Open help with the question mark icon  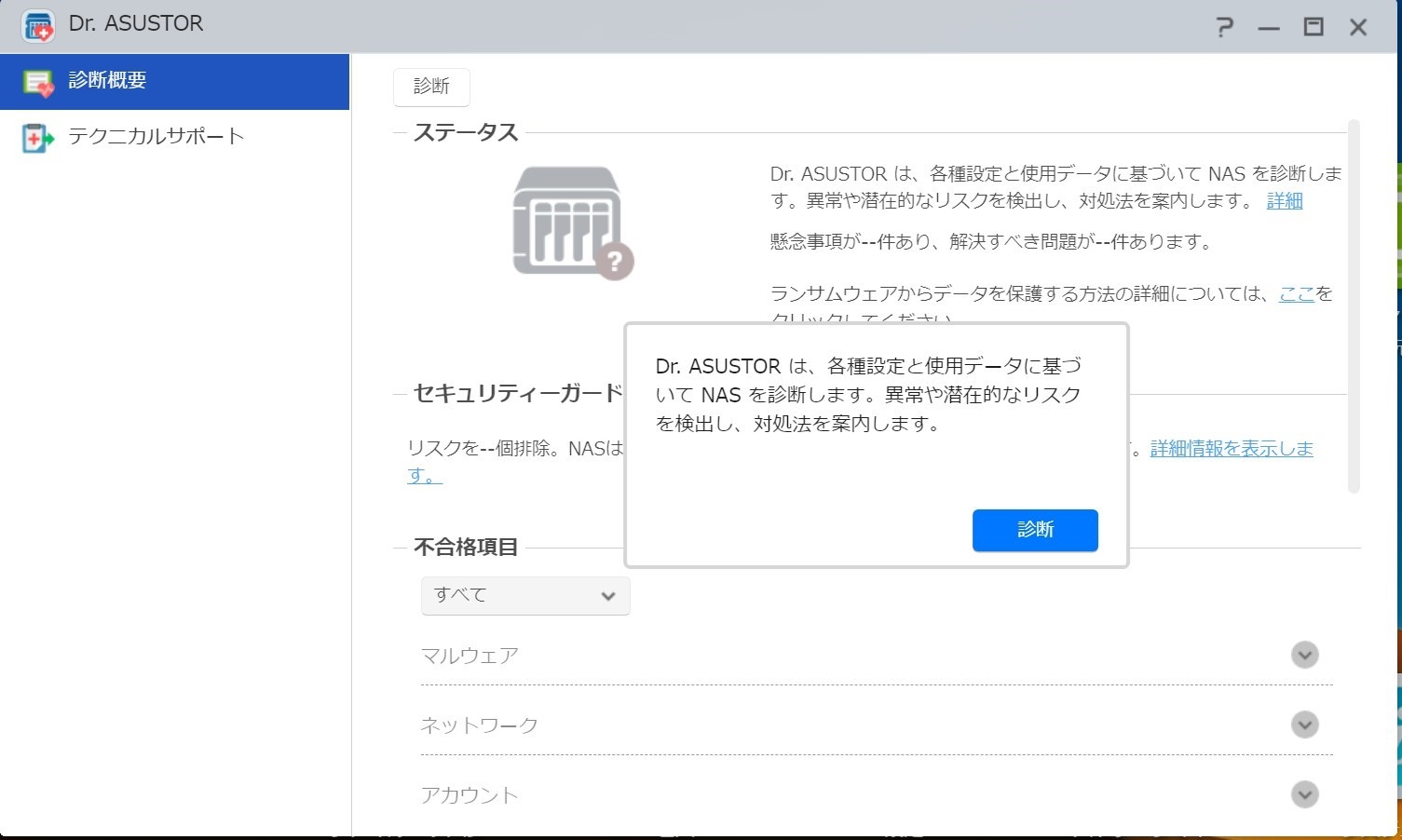(1225, 27)
